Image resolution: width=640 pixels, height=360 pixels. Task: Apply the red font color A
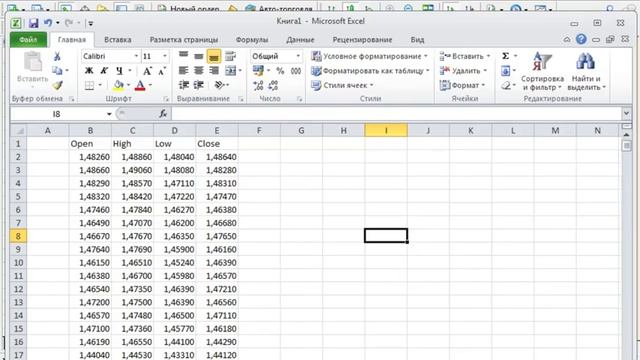[x=140, y=85]
